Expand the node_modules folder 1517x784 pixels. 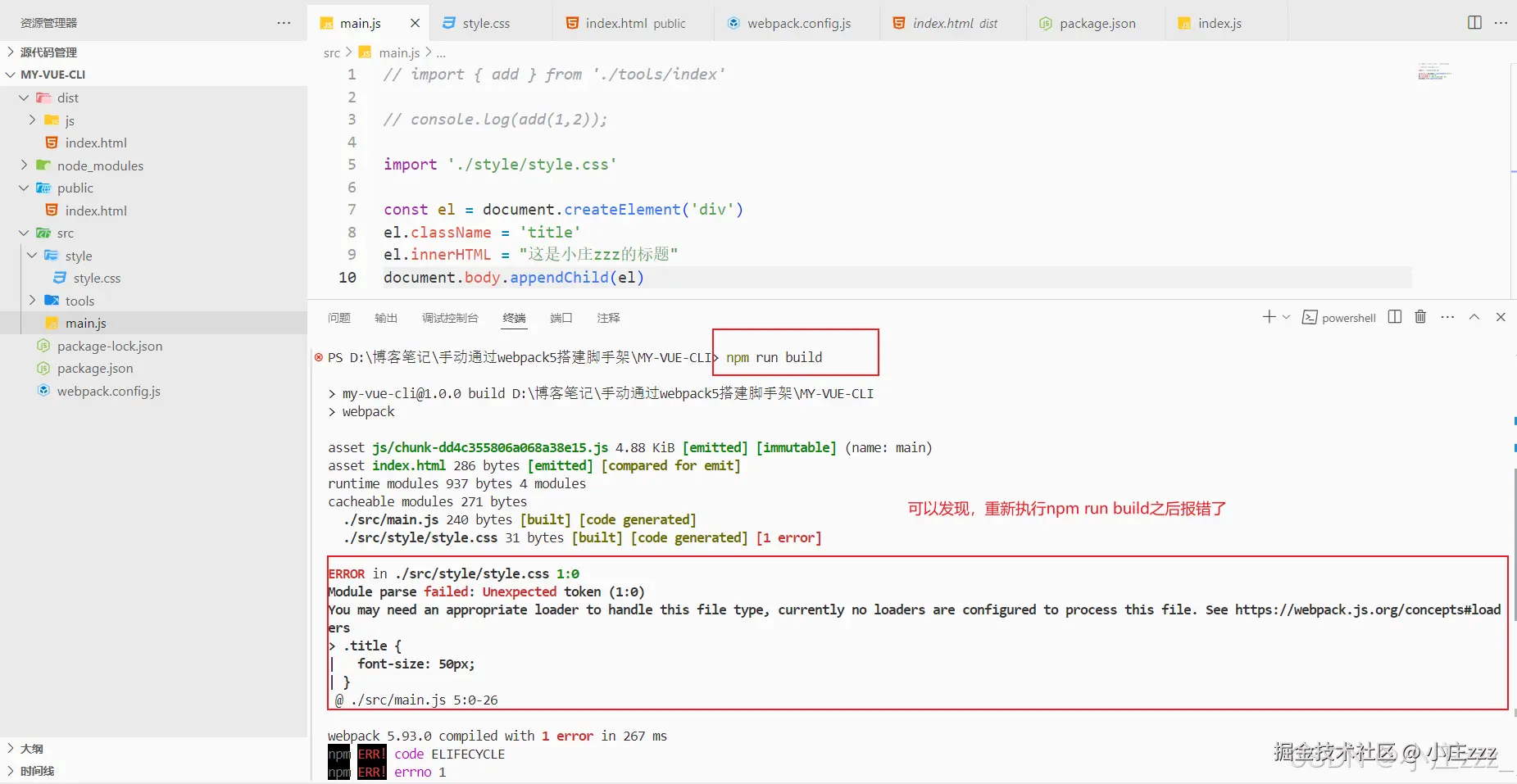tap(24, 165)
